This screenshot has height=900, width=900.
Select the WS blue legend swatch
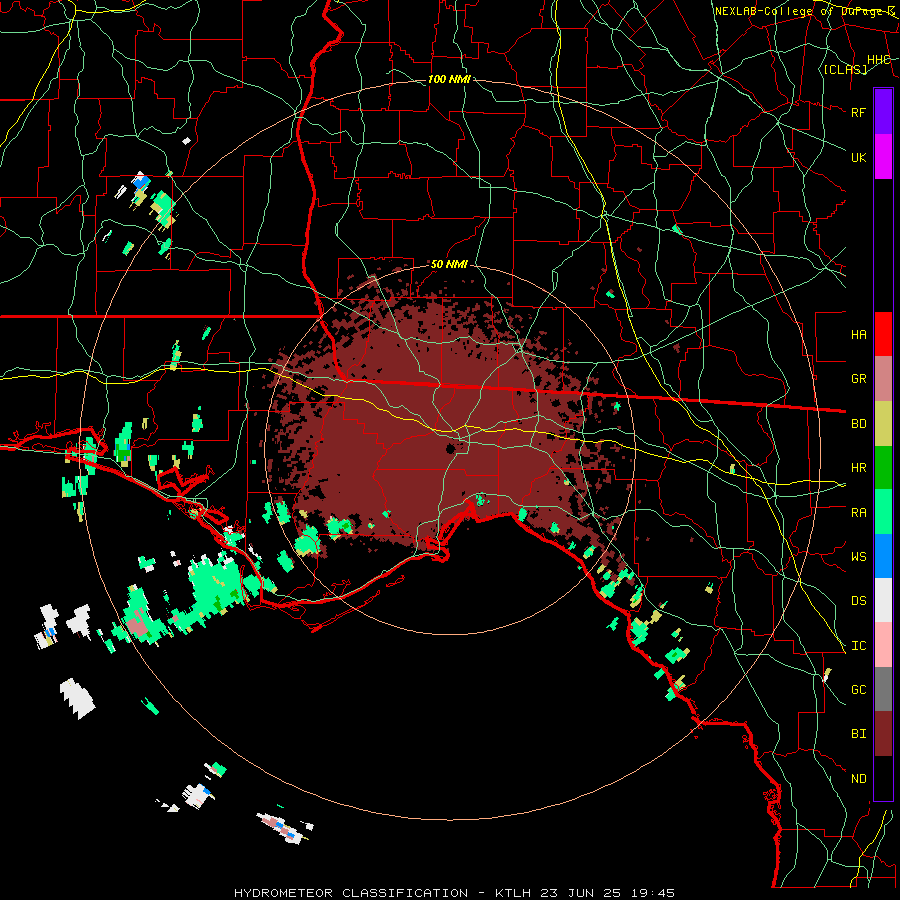tap(883, 556)
